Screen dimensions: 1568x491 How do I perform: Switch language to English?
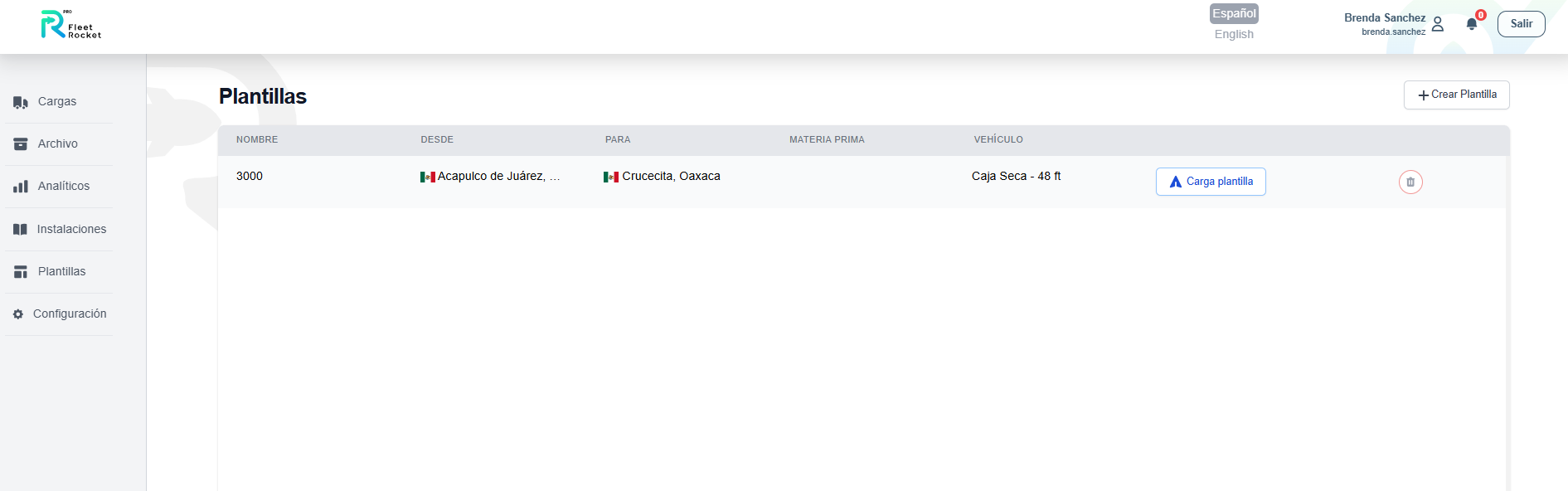(x=1234, y=34)
